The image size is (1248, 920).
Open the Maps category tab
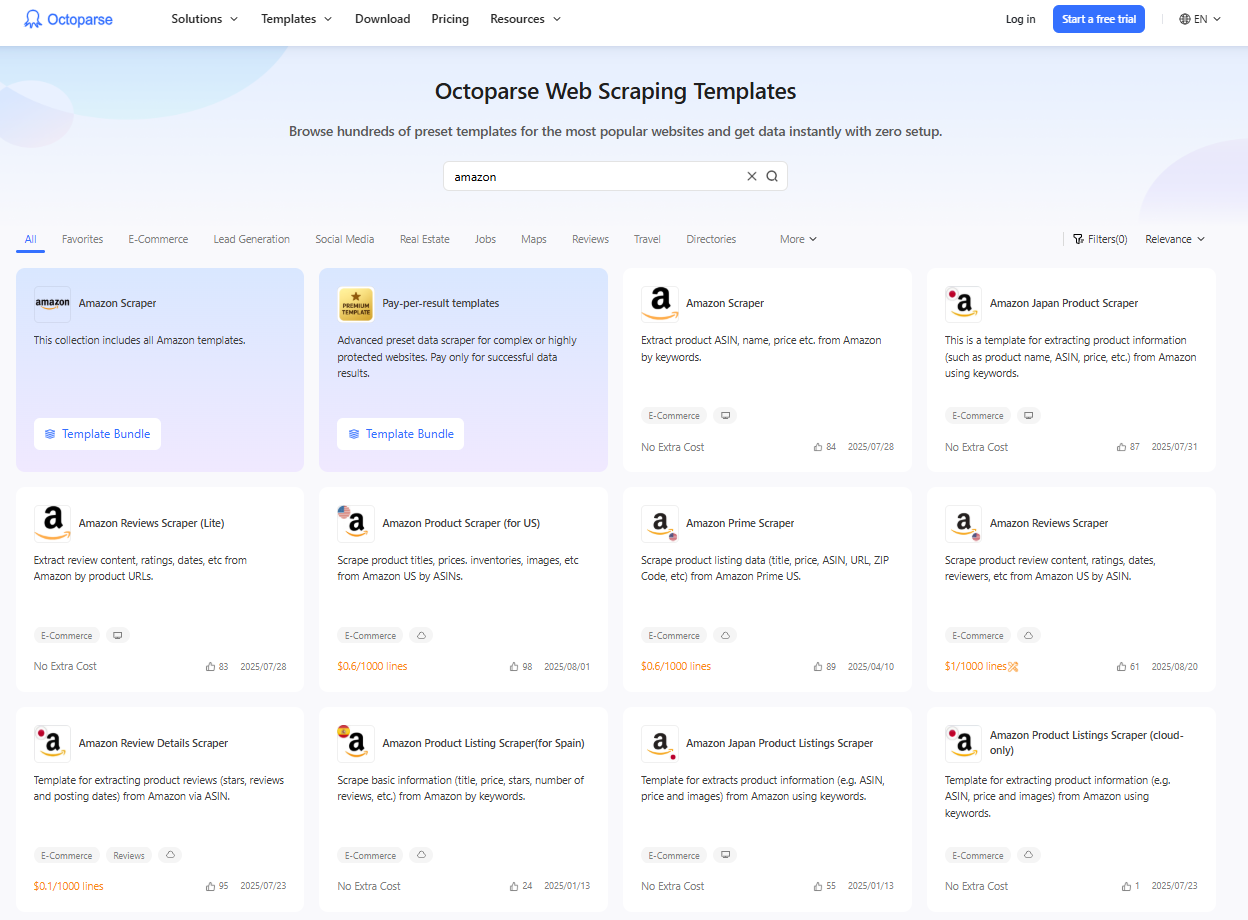coord(534,239)
